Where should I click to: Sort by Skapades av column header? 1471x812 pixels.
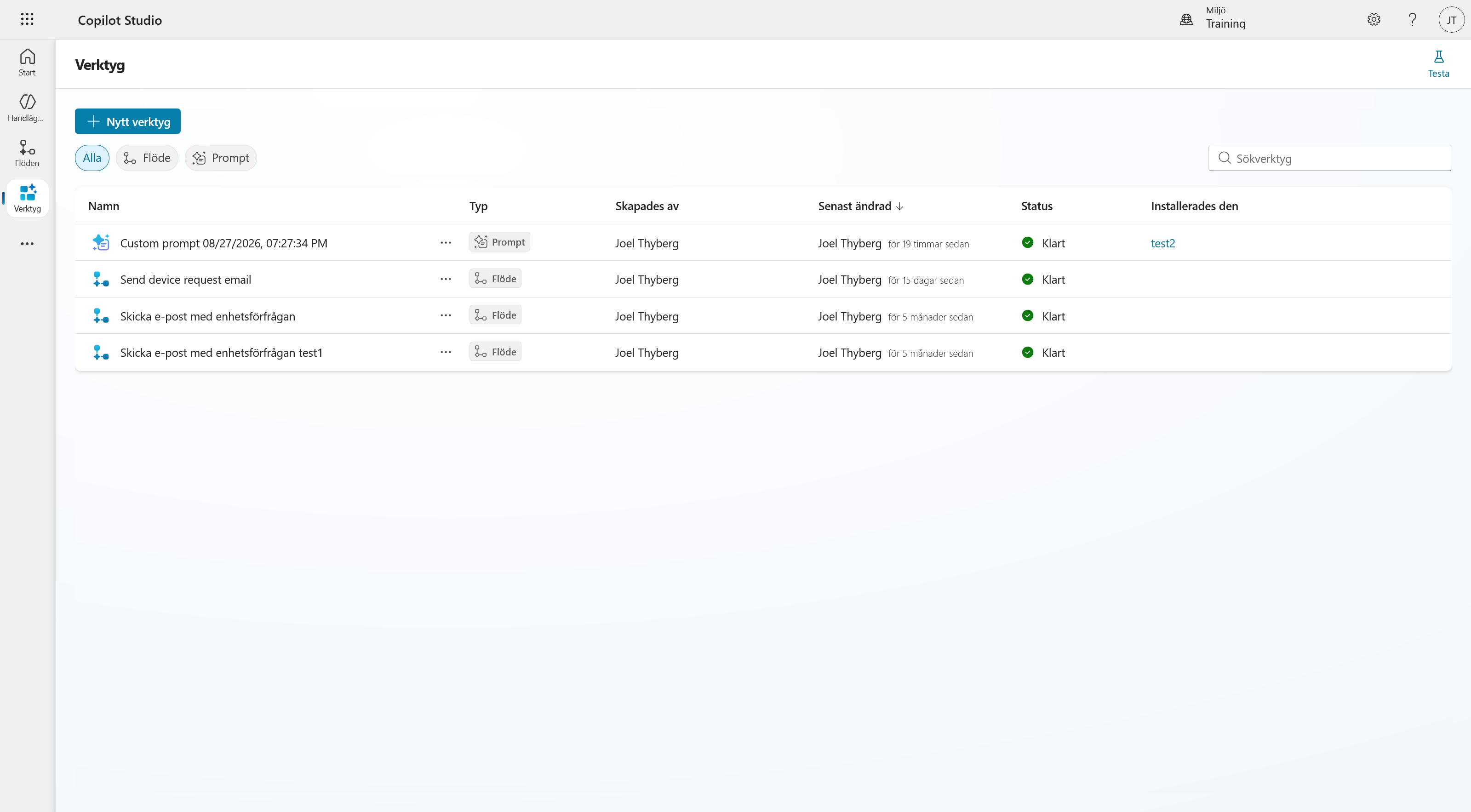(x=647, y=206)
